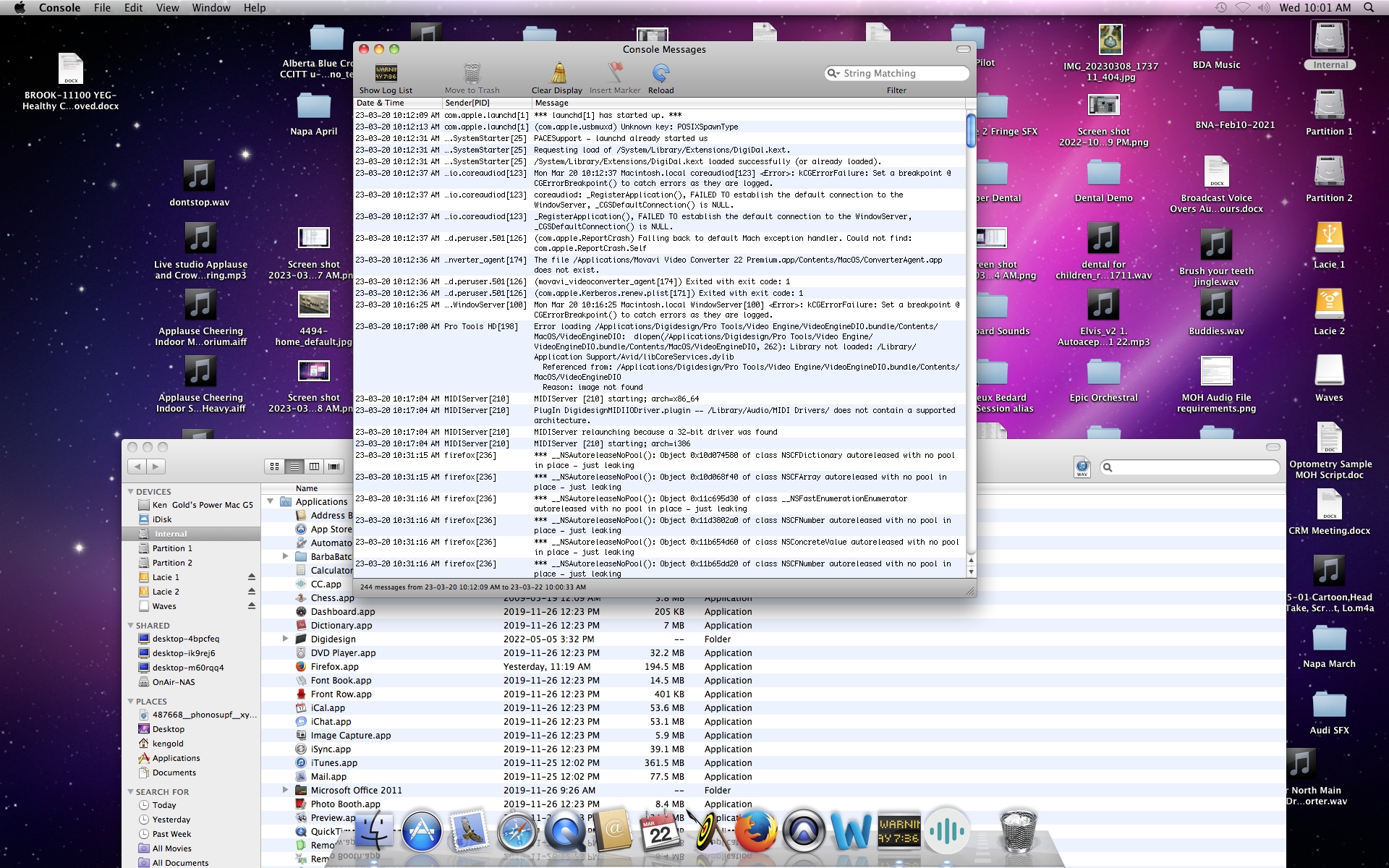This screenshot has width=1389, height=868.
Task: Open the File menu
Action: tap(102, 8)
